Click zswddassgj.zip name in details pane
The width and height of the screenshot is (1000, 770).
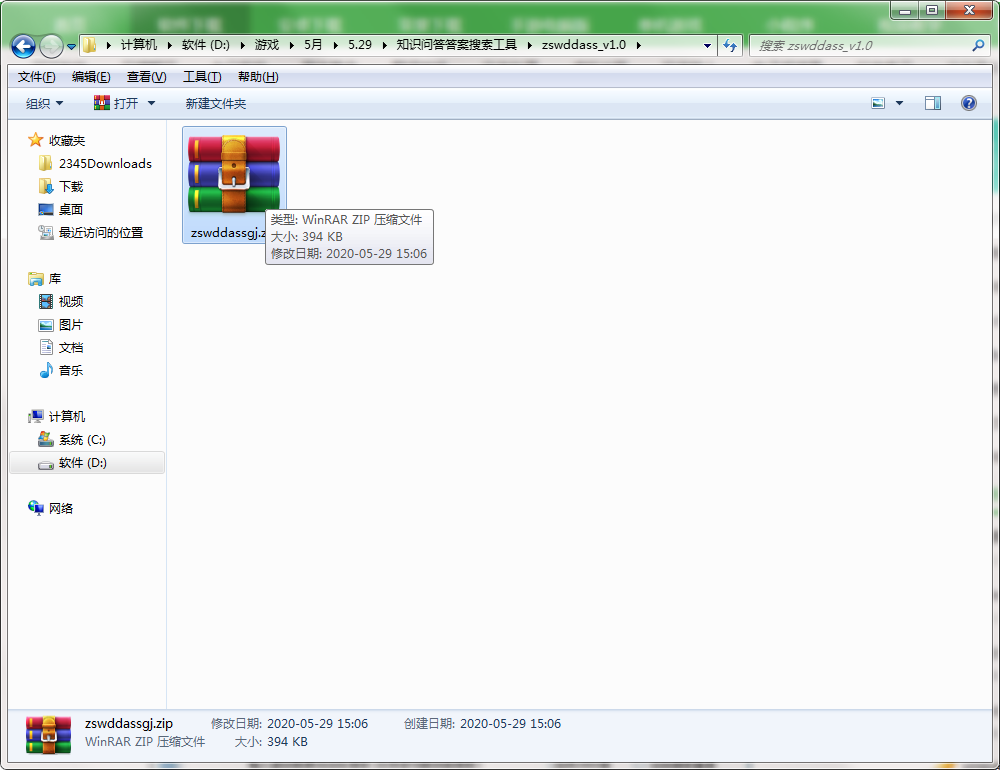pyautogui.click(x=129, y=723)
